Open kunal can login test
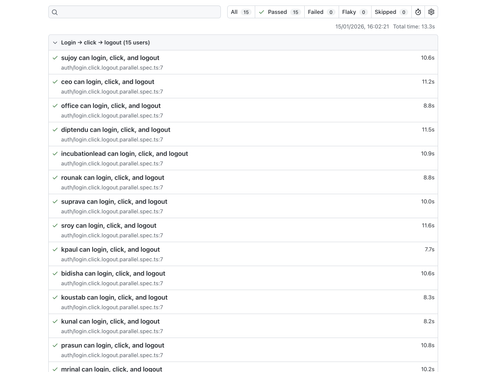Image resolution: width=500 pixels, height=372 pixels. tap(110, 322)
